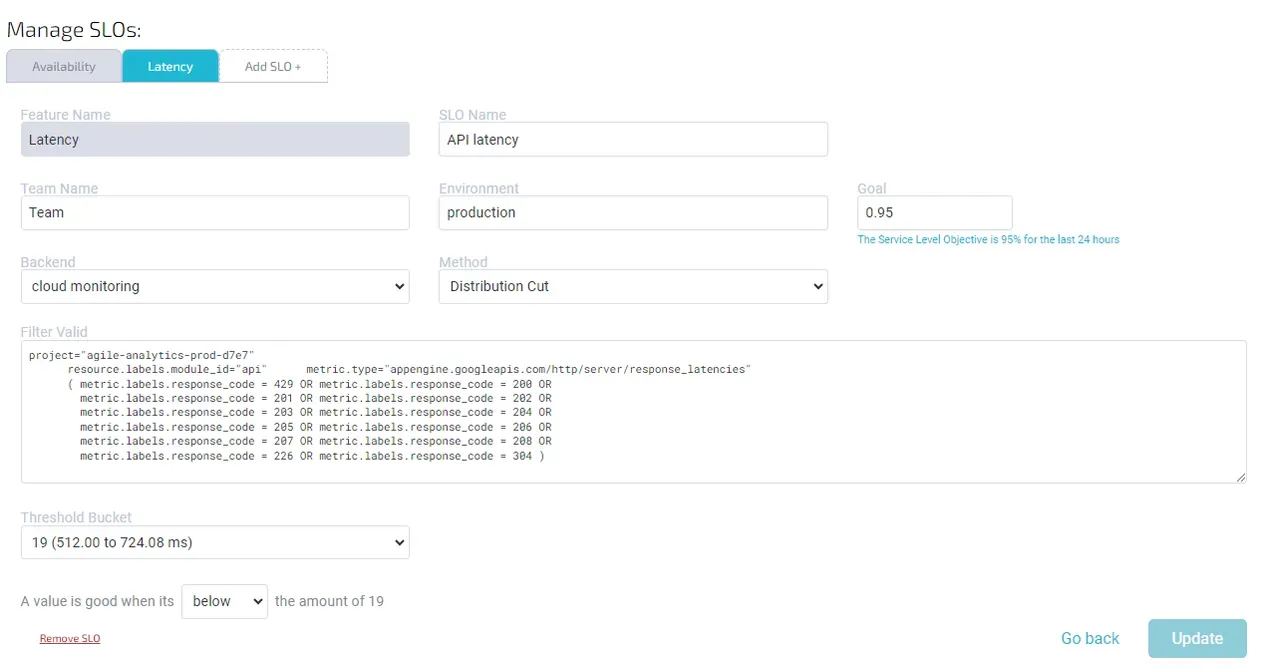
Task: Expand the Threshold Bucket dropdown
Action: tap(215, 542)
